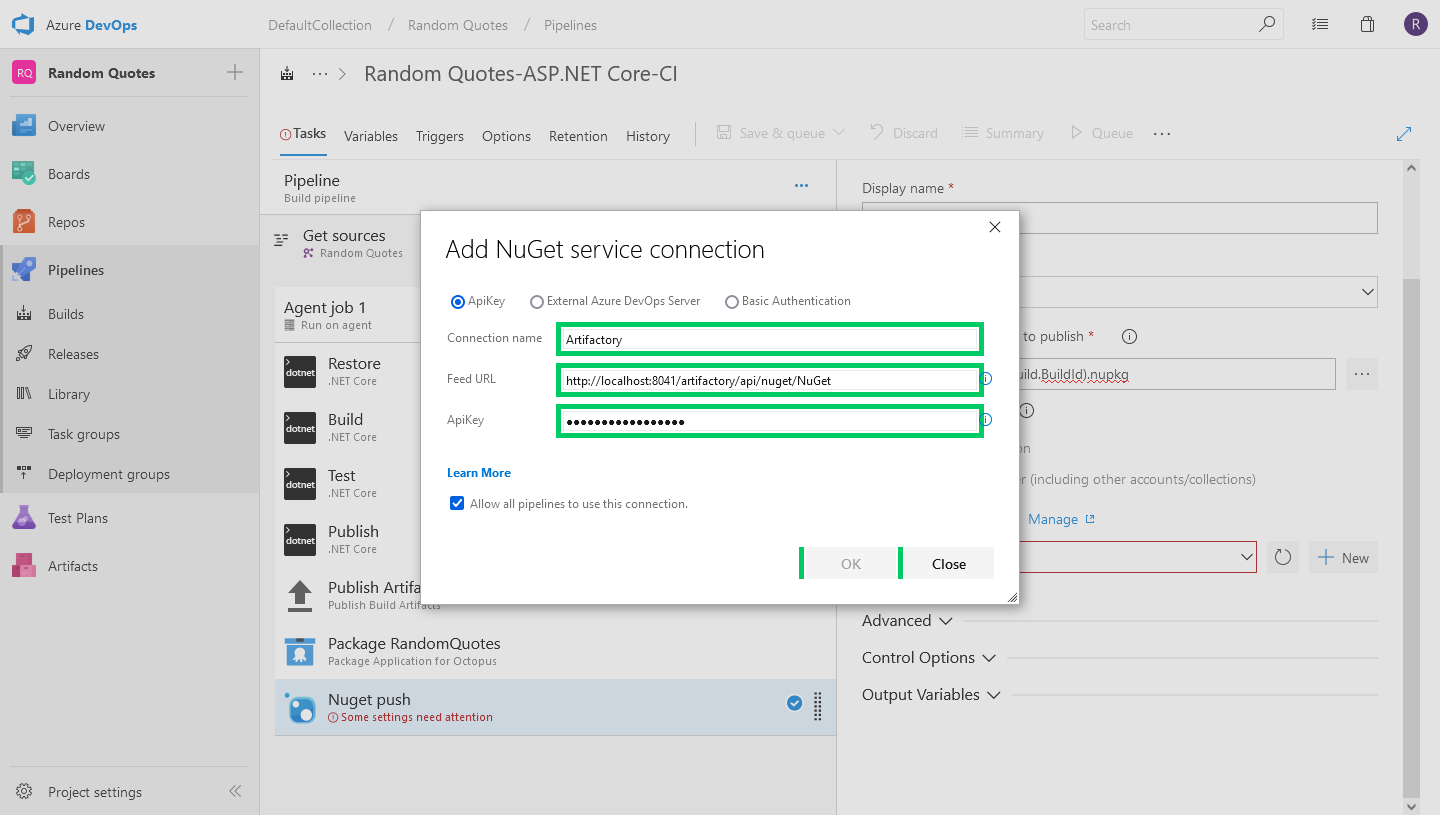Switch to the Options tab
1440x815 pixels.
(506, 136)
